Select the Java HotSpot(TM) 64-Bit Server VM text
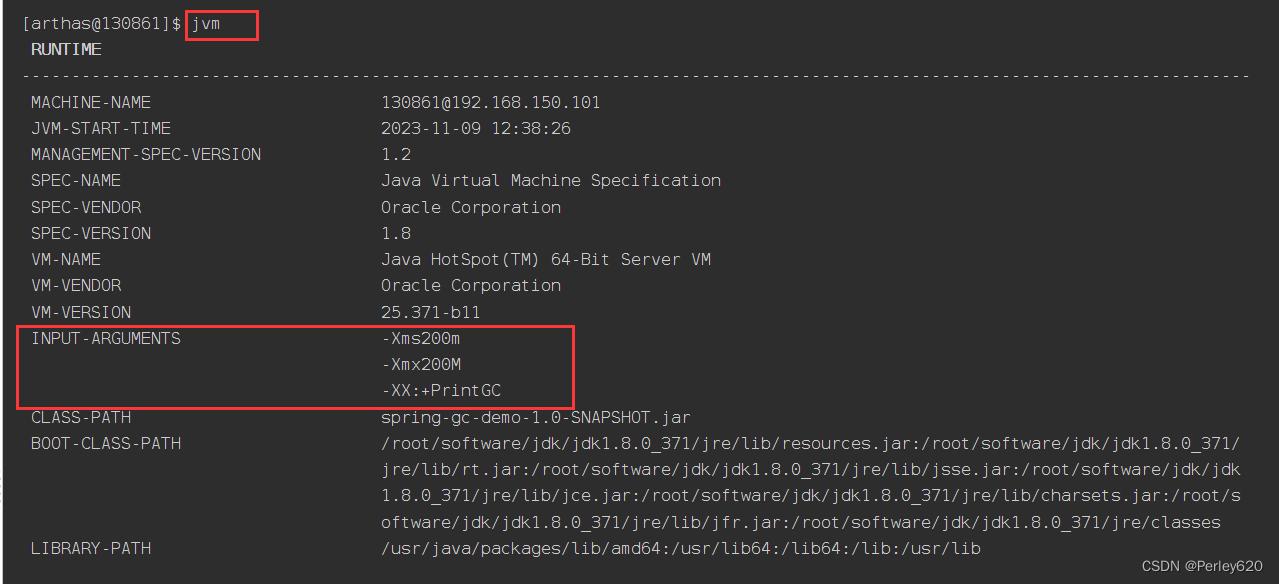The width and height of the screenshot is (1279, 584). click(x=546, y=259)
